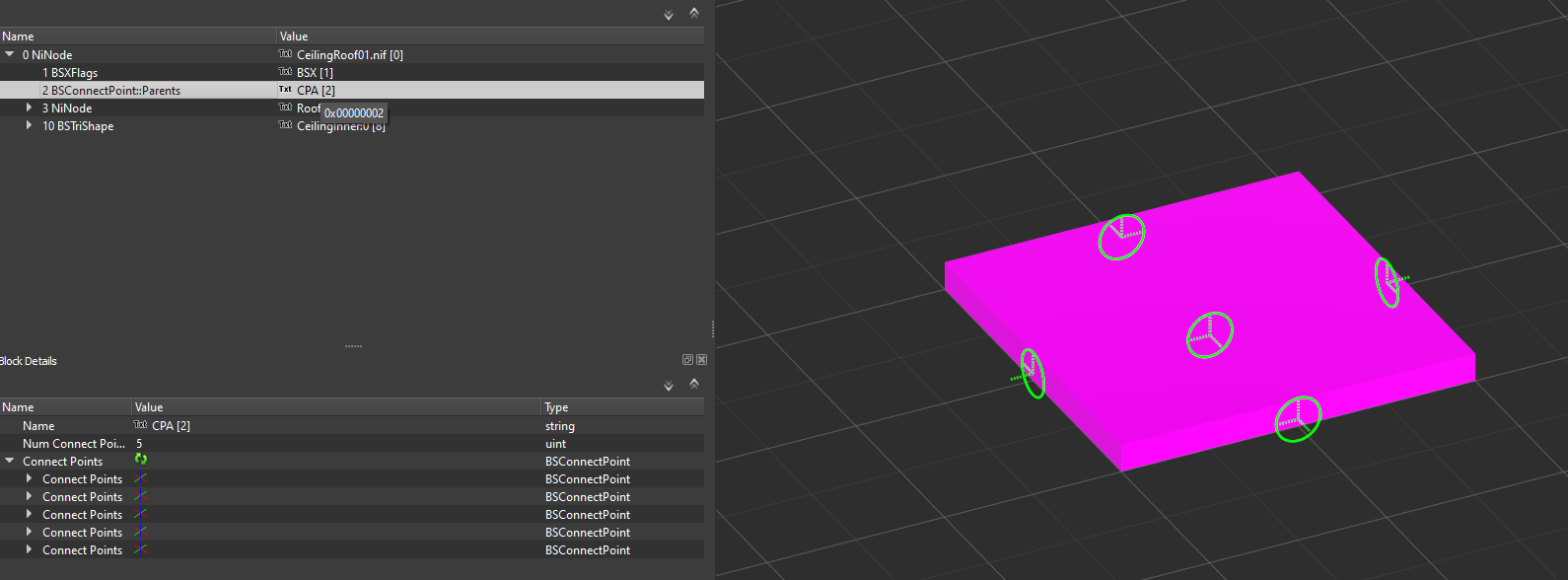Click the axis icon of the first Connect Points child

tap(140, 478)
